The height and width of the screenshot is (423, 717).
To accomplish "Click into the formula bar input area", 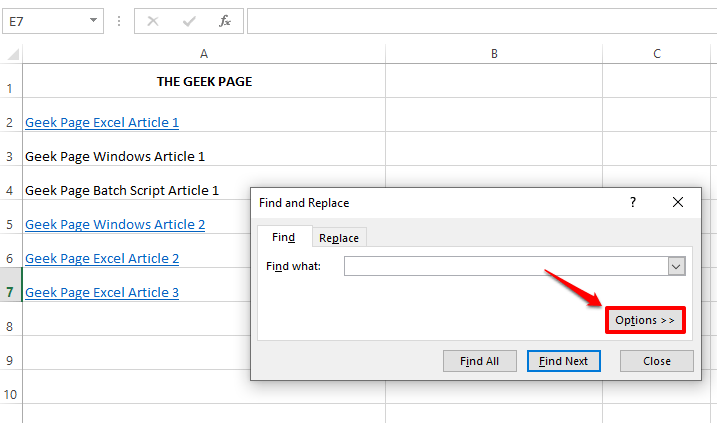I will [480, 20].
